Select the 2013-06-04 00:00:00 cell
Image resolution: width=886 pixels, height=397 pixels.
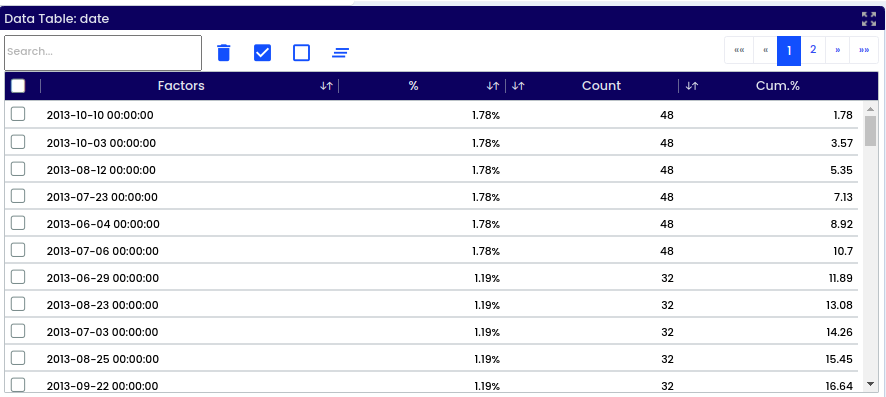pos(103,224)
